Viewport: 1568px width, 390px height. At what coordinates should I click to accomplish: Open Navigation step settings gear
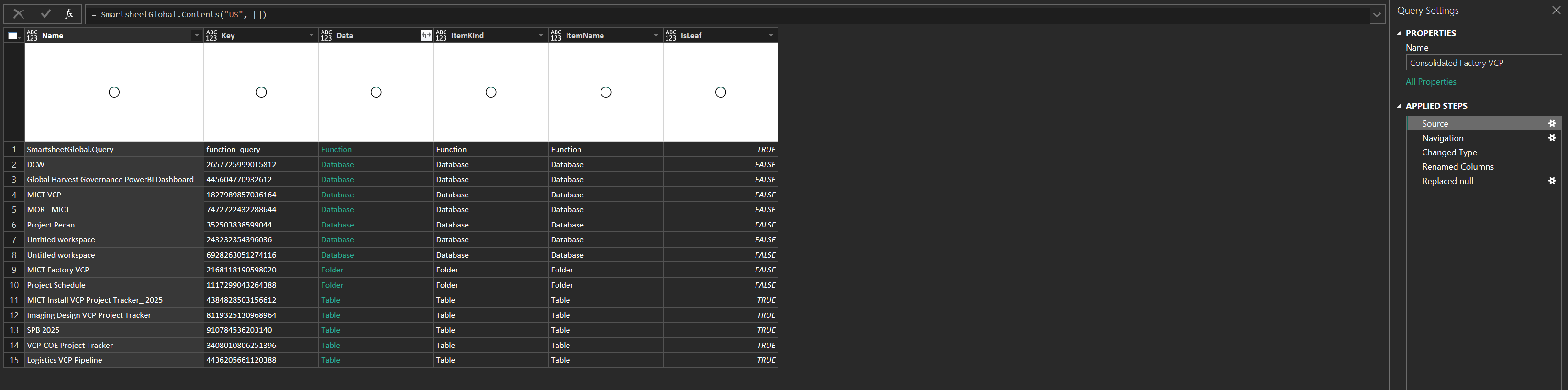coord(1552,138)
